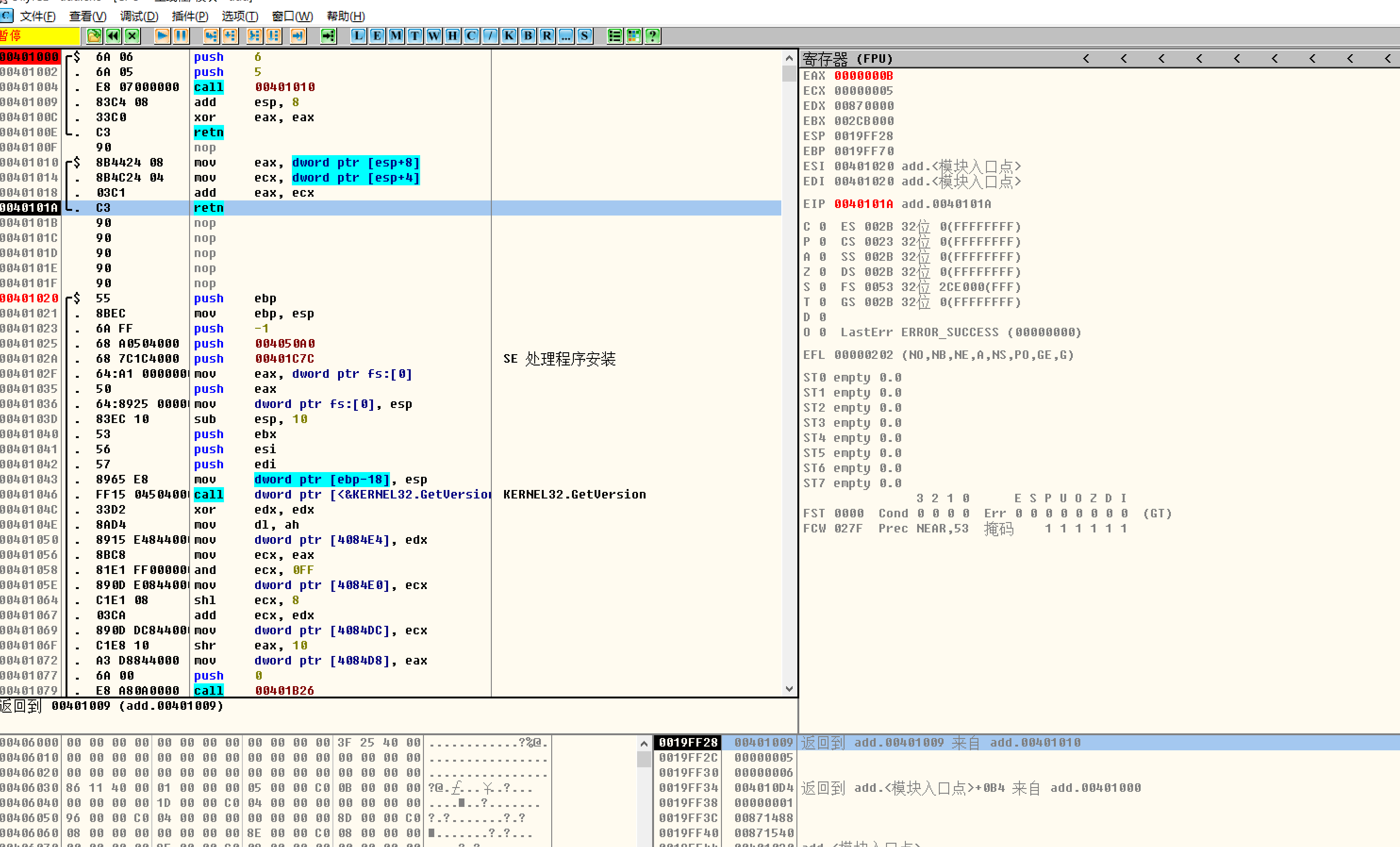This screenshot has width=1400, height=847.
Task: Close the debugged program using X icon
Action: pyautogui.click(x=133, y=36)
